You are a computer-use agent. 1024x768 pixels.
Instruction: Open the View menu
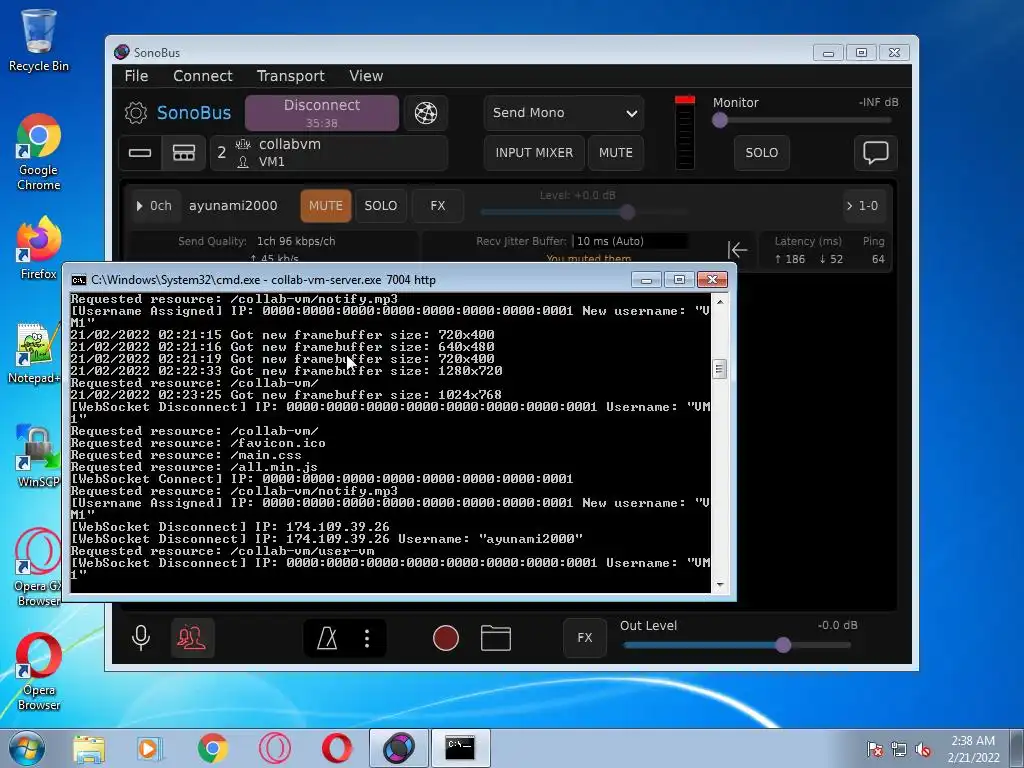366,76
